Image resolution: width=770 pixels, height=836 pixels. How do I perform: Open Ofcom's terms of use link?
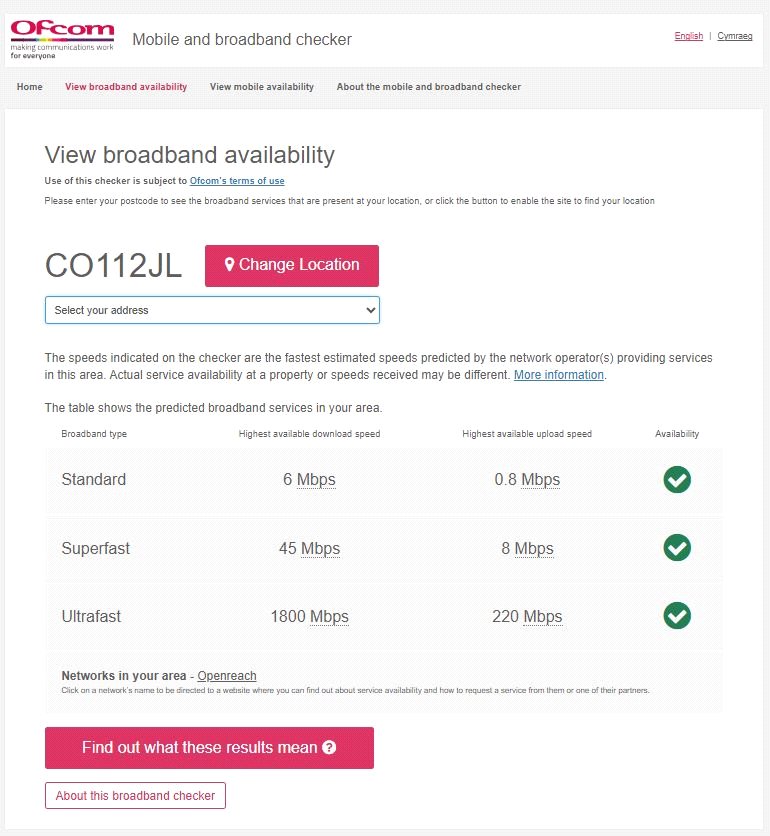237,181
